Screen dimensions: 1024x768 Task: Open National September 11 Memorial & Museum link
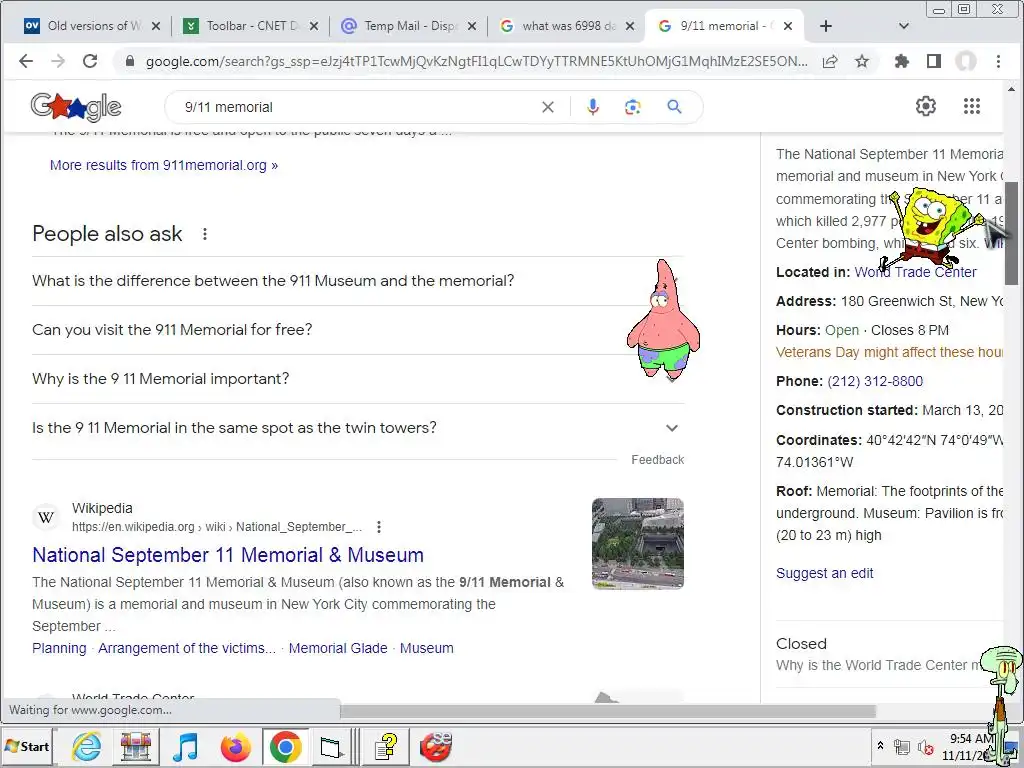point(228,555)
